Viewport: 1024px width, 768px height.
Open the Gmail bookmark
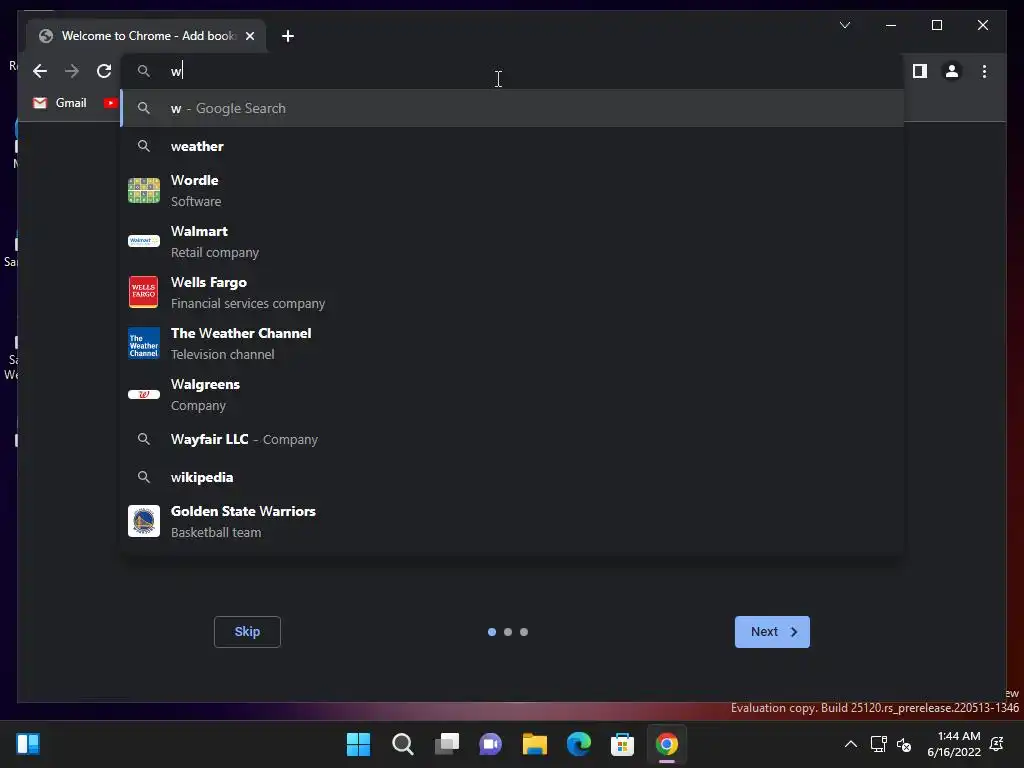point(59,103)
